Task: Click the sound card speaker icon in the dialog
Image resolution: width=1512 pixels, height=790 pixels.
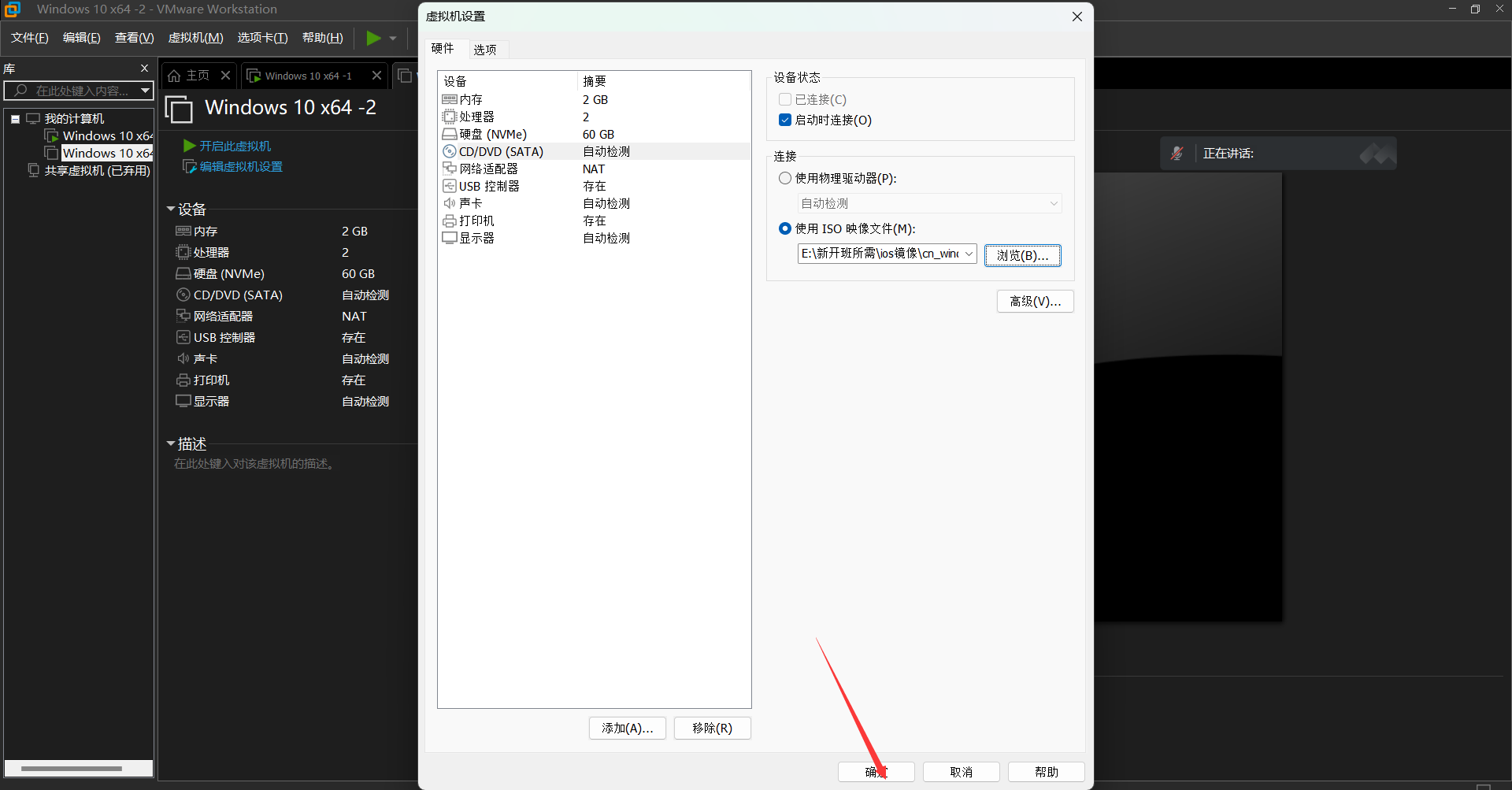Action: (450, 203)
